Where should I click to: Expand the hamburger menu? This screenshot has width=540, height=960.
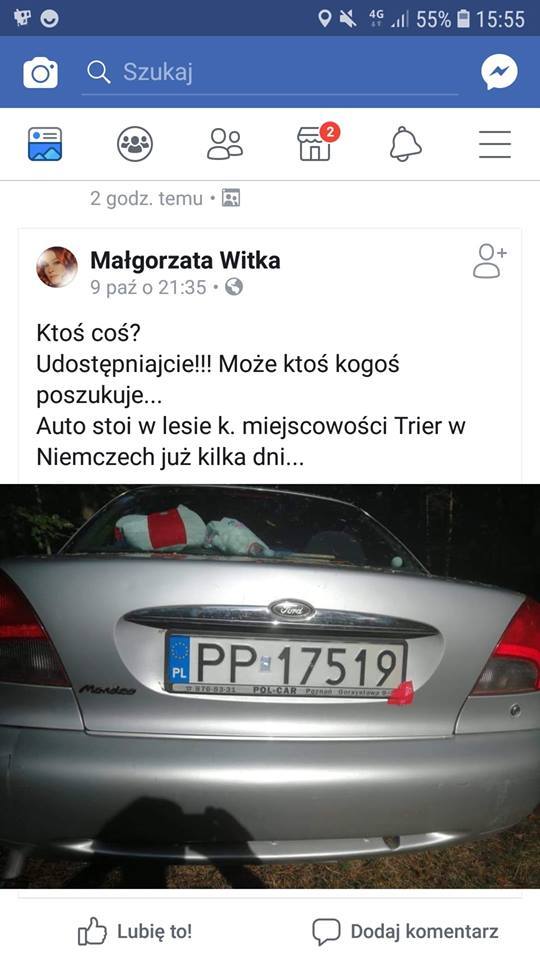click(495, 144)
